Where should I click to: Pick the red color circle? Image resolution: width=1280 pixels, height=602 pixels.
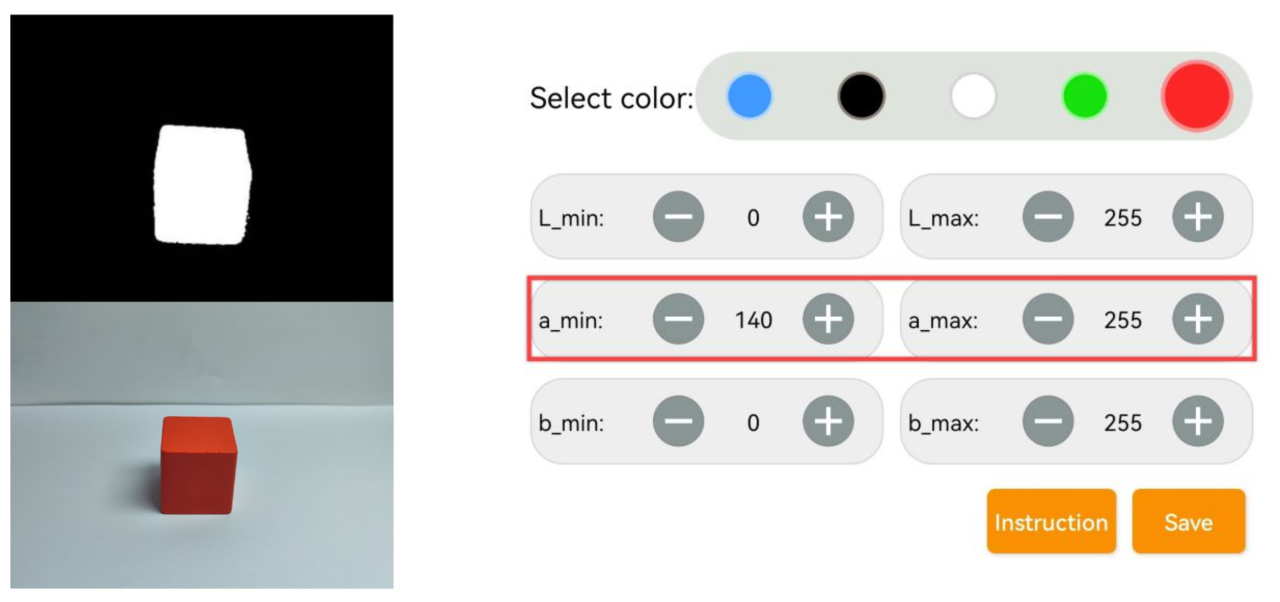pyautogui.click(x=1197, y=96)
